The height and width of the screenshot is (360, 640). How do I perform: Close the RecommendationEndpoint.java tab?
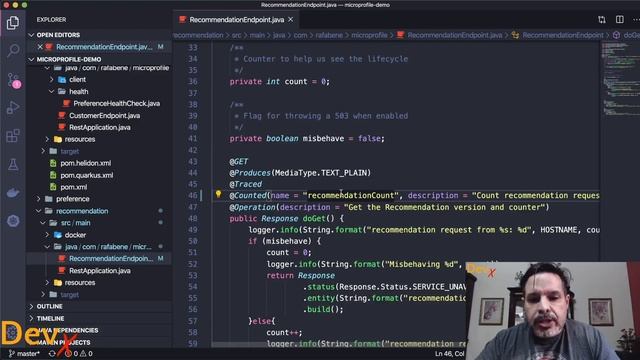[291, 20]
